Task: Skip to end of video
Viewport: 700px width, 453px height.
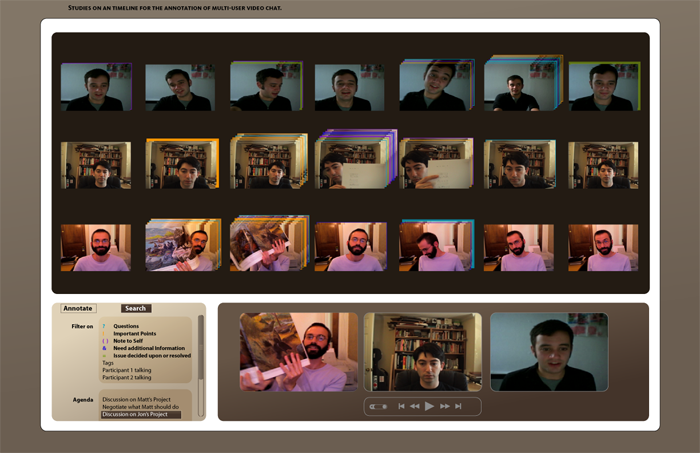Action: (x=458, y=406)
